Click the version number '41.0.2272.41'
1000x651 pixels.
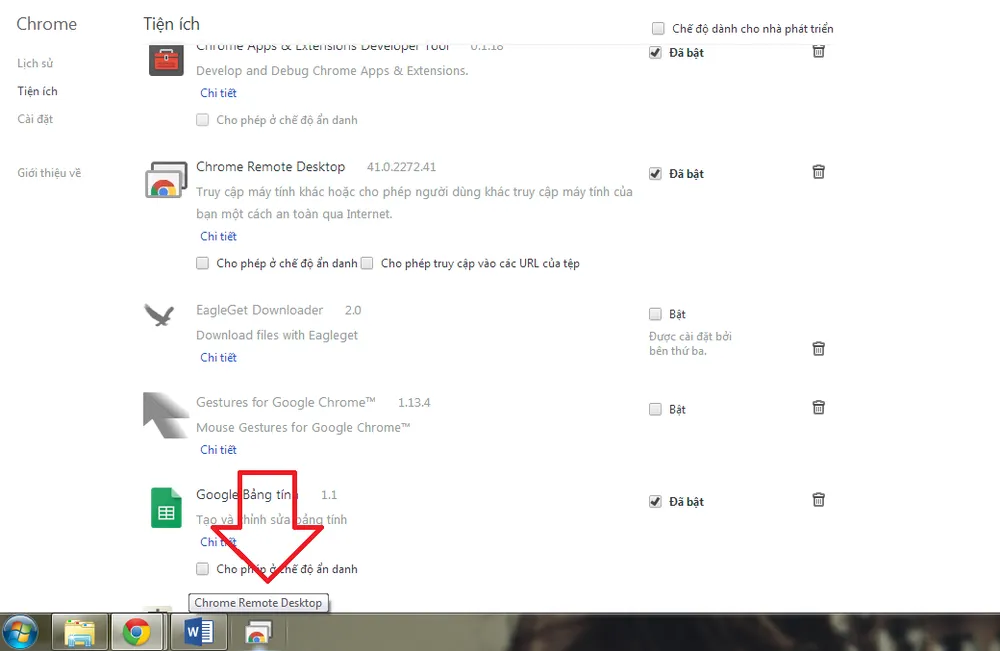click(401, 167)
